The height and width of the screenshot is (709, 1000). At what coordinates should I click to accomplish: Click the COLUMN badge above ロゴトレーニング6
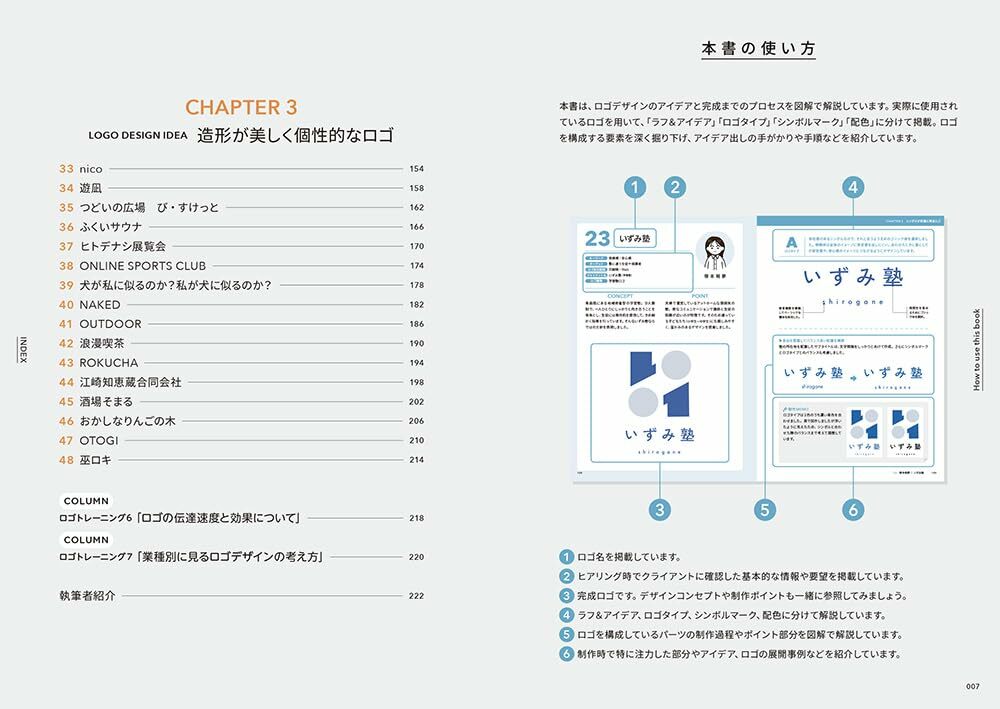coord(86,501)
